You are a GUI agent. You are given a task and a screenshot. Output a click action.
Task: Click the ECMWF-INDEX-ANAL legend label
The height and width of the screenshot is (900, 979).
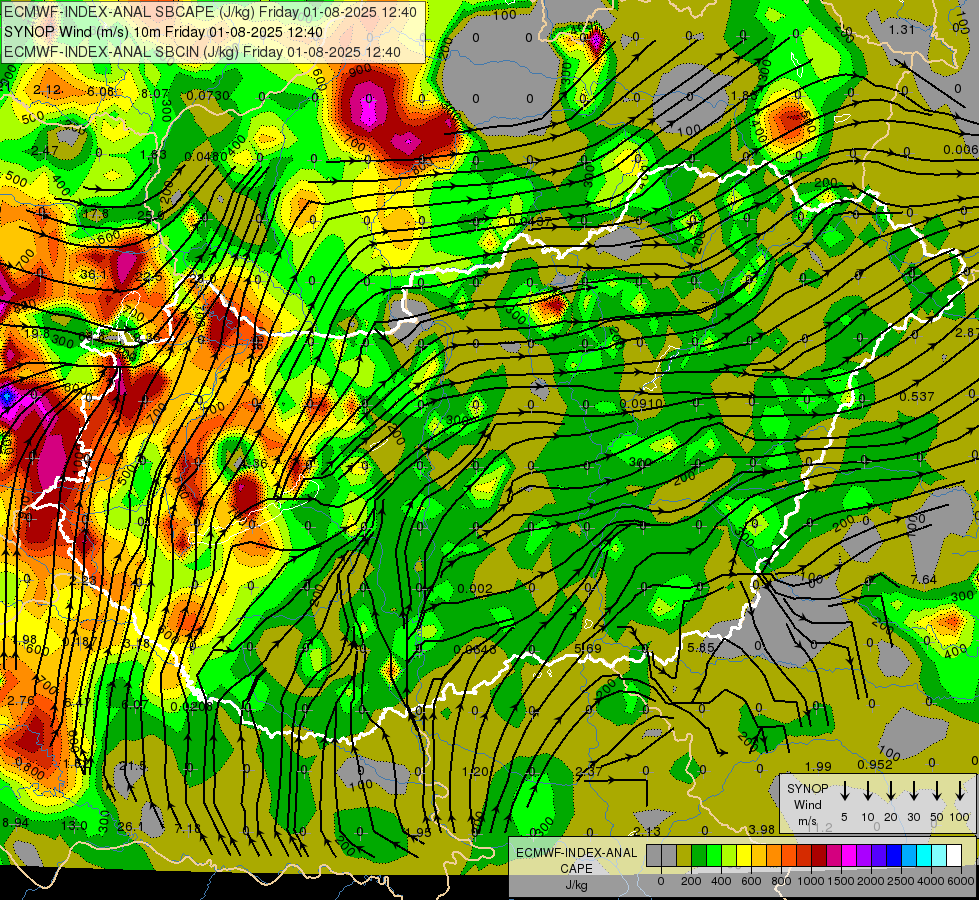(x=577, y=853)
